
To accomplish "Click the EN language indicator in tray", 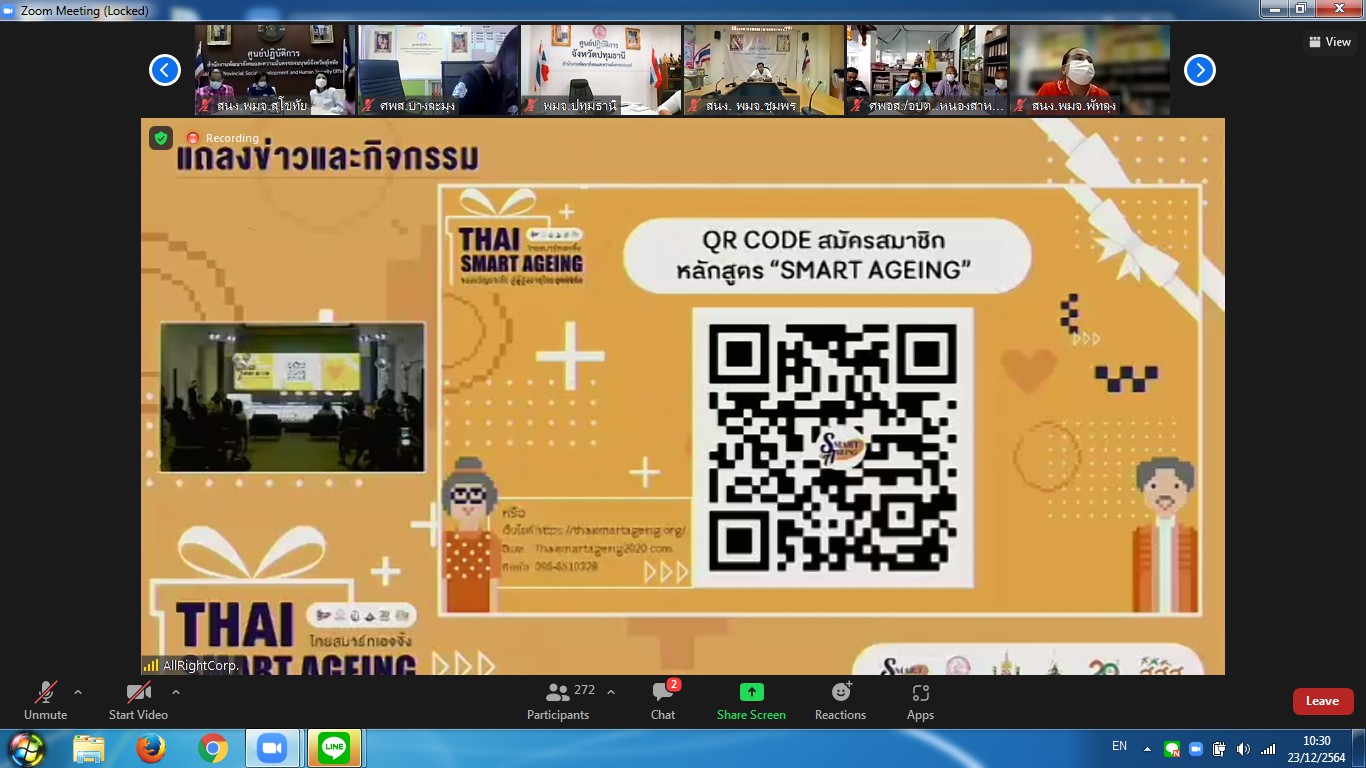I will [x=1119, y=746].
